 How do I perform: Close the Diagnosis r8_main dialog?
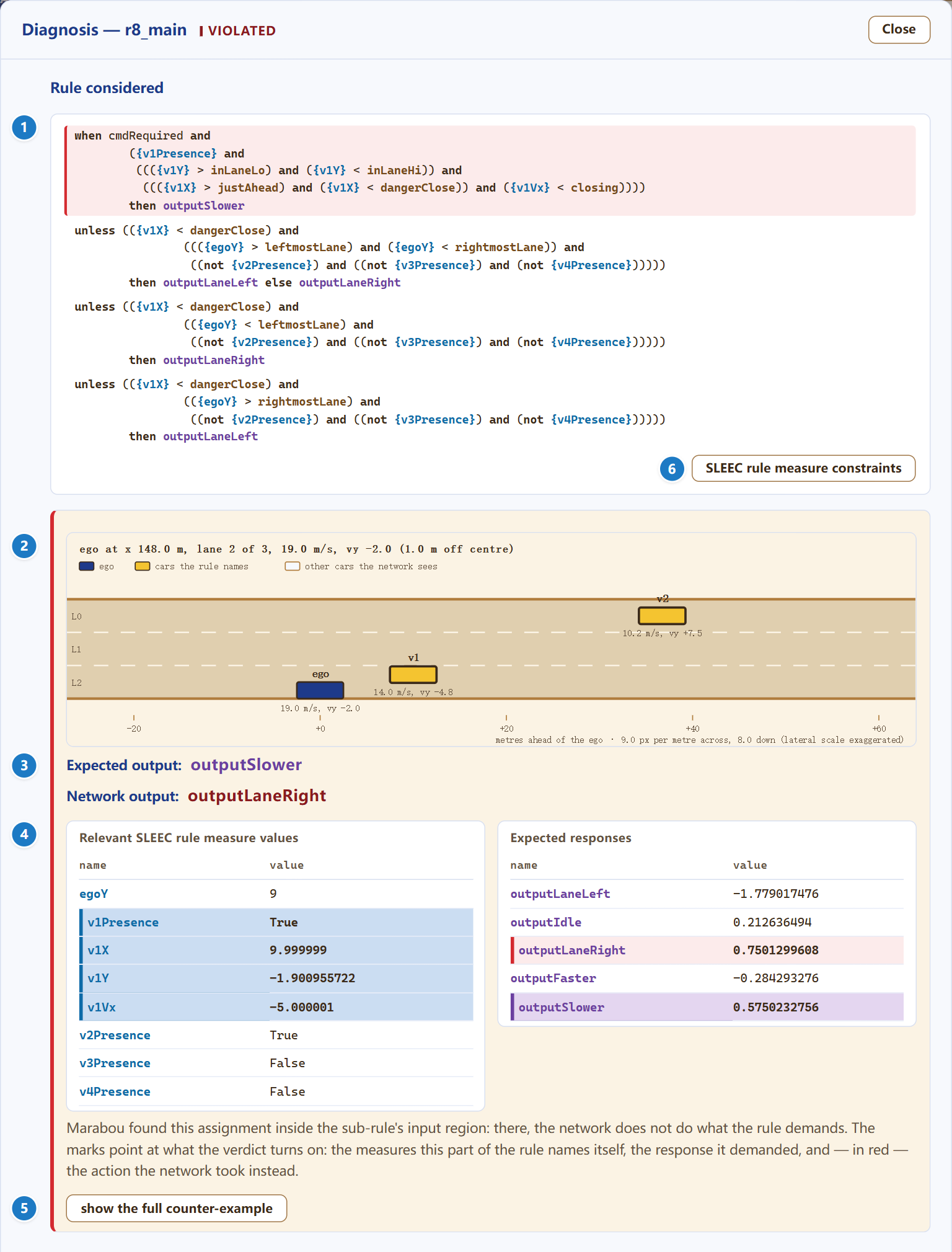(x=899, y=30)
